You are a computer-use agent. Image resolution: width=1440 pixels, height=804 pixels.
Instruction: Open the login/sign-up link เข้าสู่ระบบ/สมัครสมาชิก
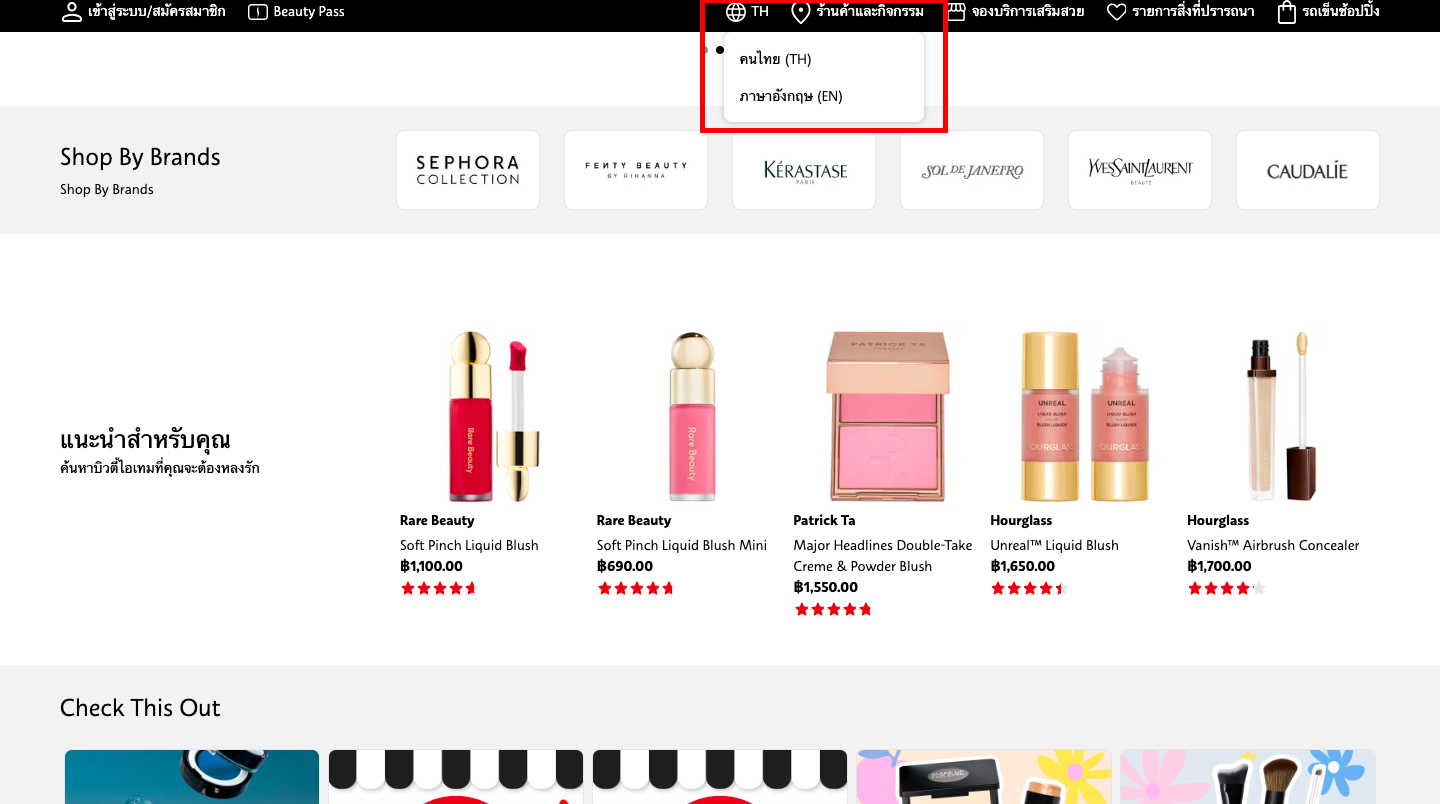coord(157,12)
